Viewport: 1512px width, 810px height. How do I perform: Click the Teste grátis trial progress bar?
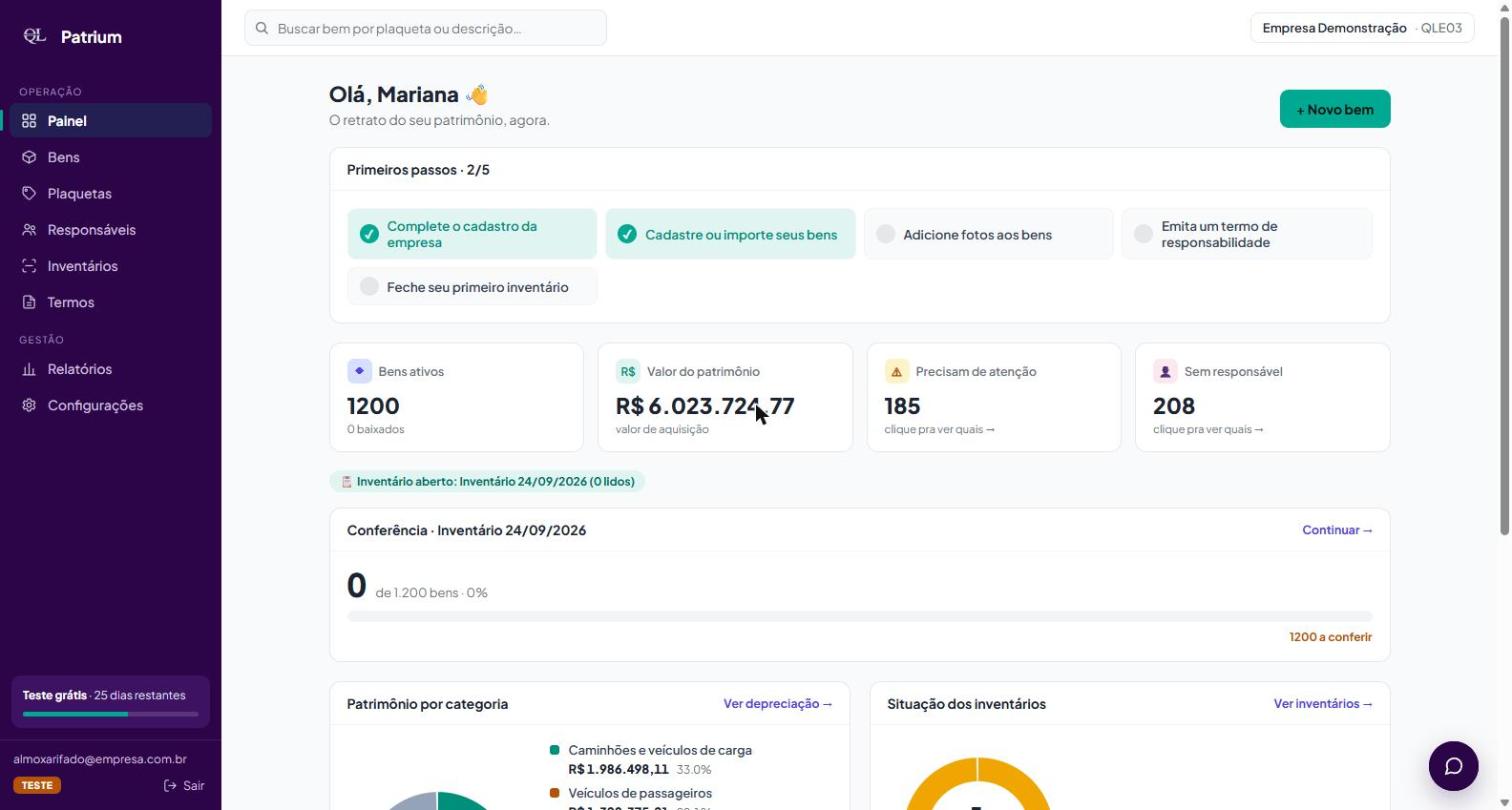110,714
